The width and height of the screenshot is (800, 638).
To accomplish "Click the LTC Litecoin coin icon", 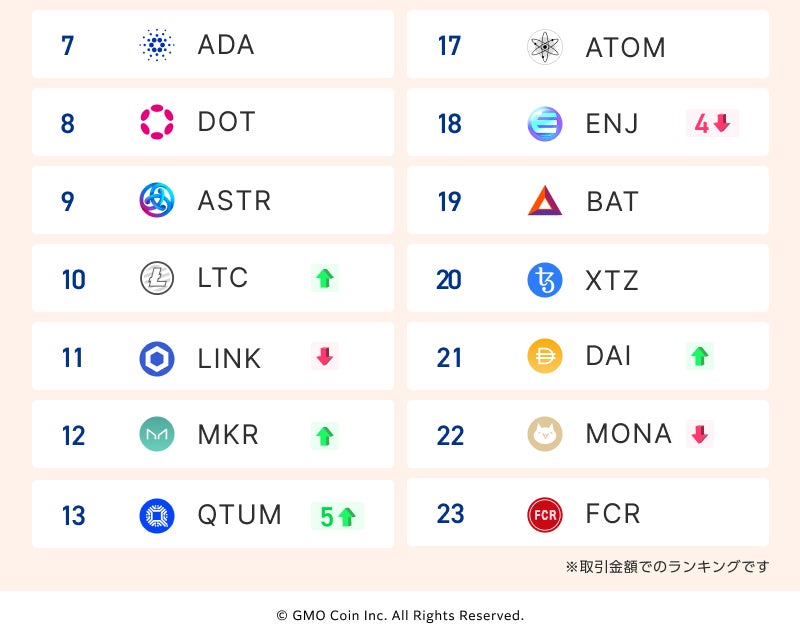I will click(x=157, y=278).
